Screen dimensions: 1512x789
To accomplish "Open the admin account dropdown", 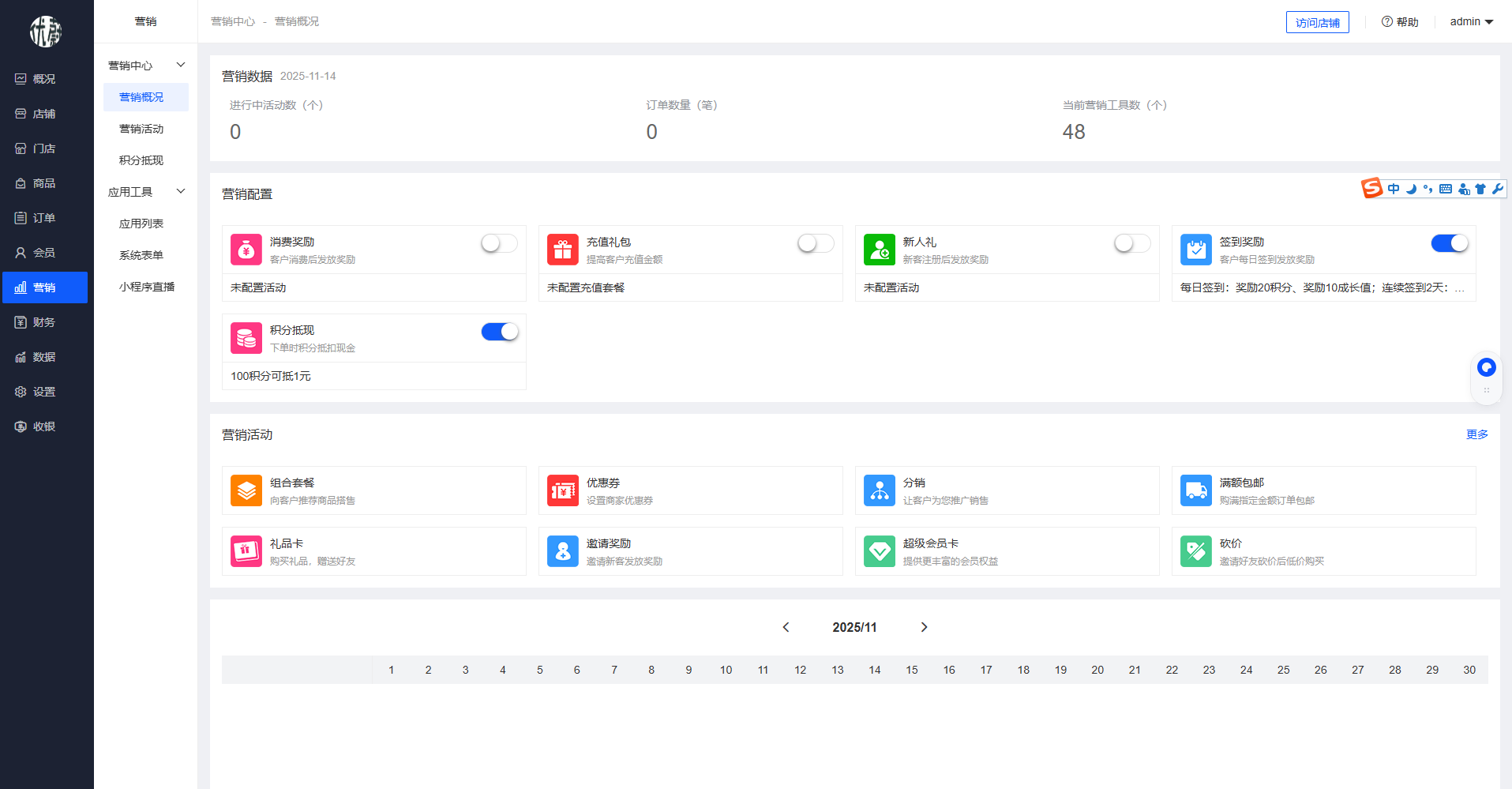I will coord(1471,22).
